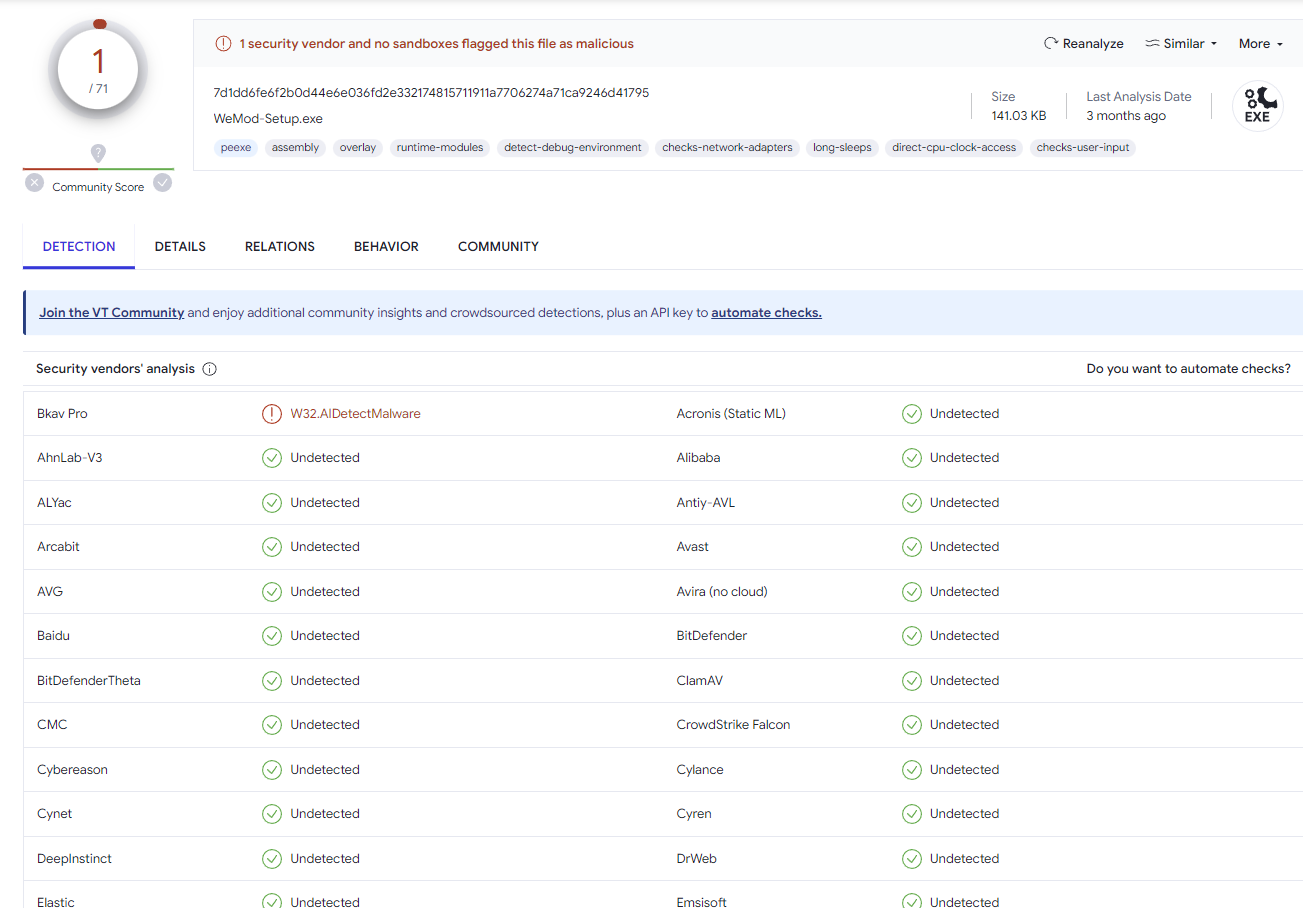The width and height of the screenshot is (1303, 908).
Task: Click the AVG undetected check icon
Action: (272, 592)
